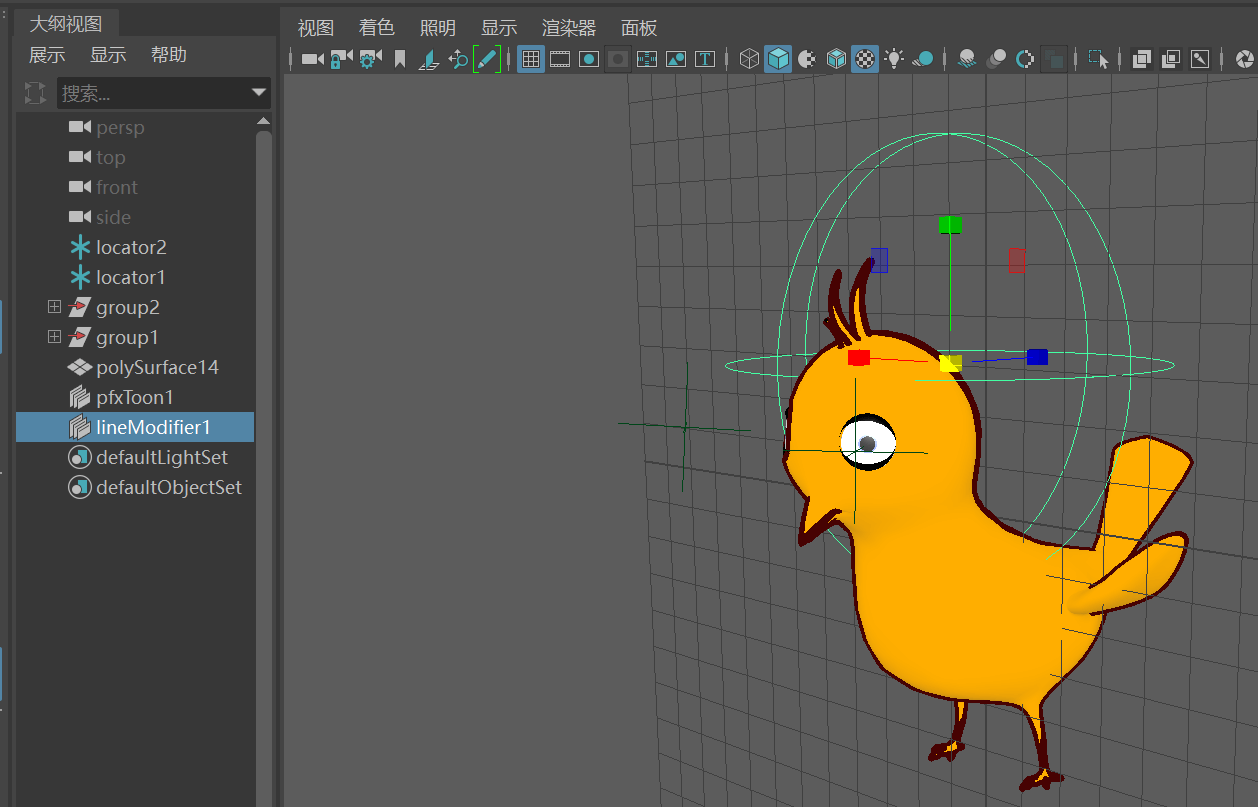Click the camera Bookmarks icon
Image resolution: width=1258 pixels, height=807 pixels.
point(400,59)
